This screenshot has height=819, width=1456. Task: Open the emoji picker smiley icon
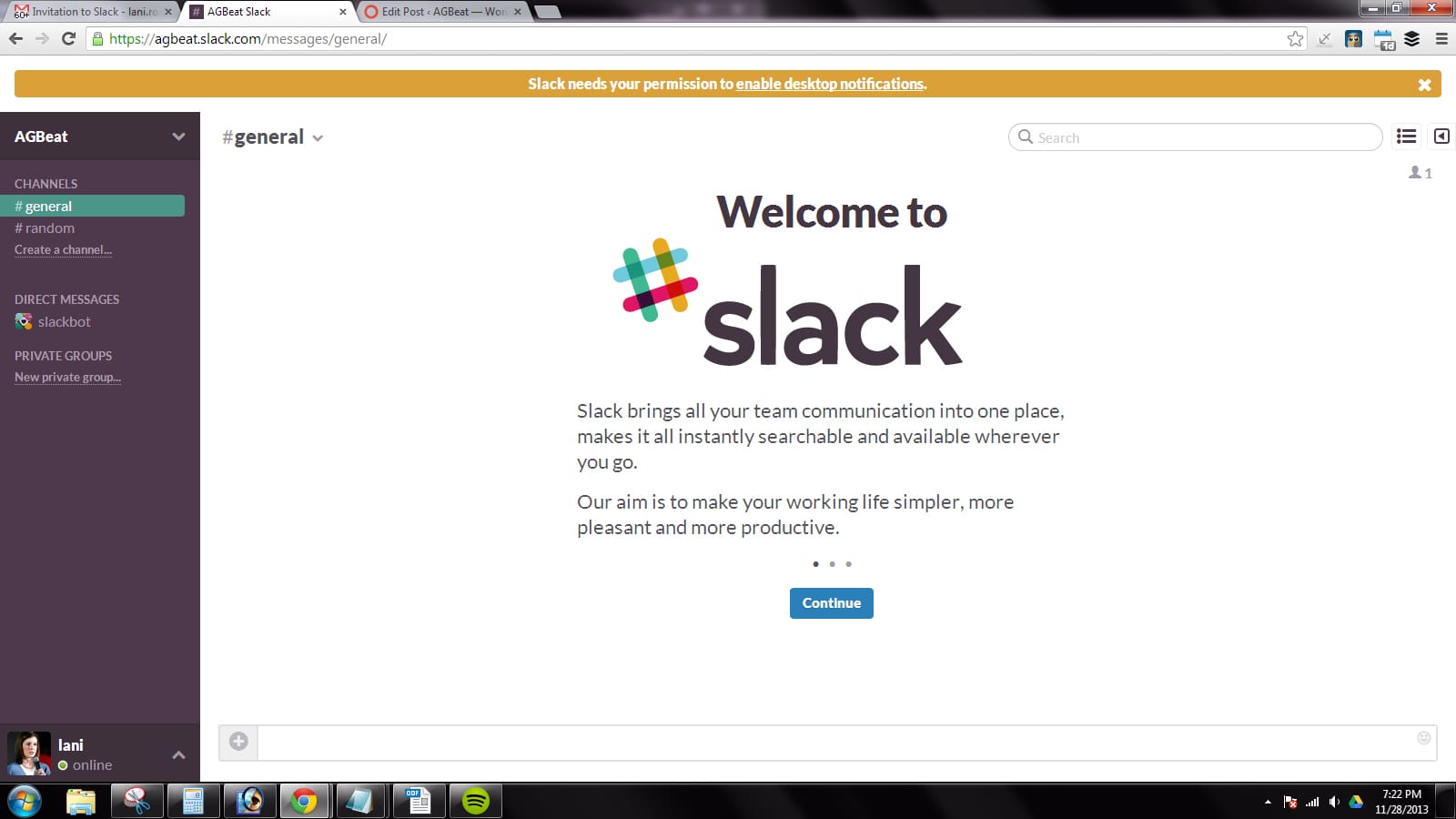[1424, 738]
